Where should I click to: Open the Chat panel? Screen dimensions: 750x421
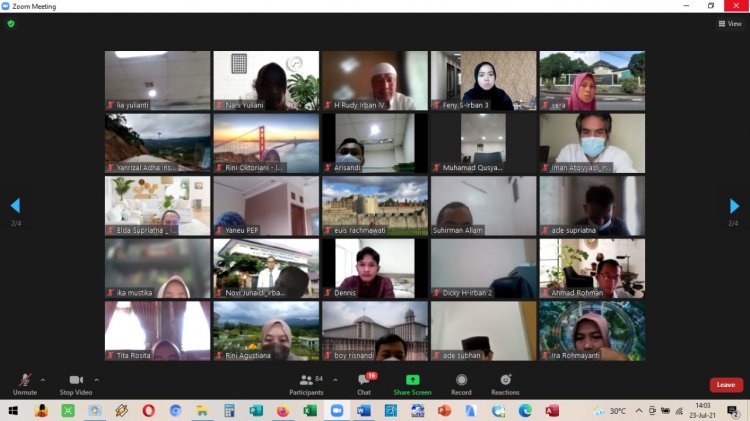pyautogui.click(x=364, y=385)
